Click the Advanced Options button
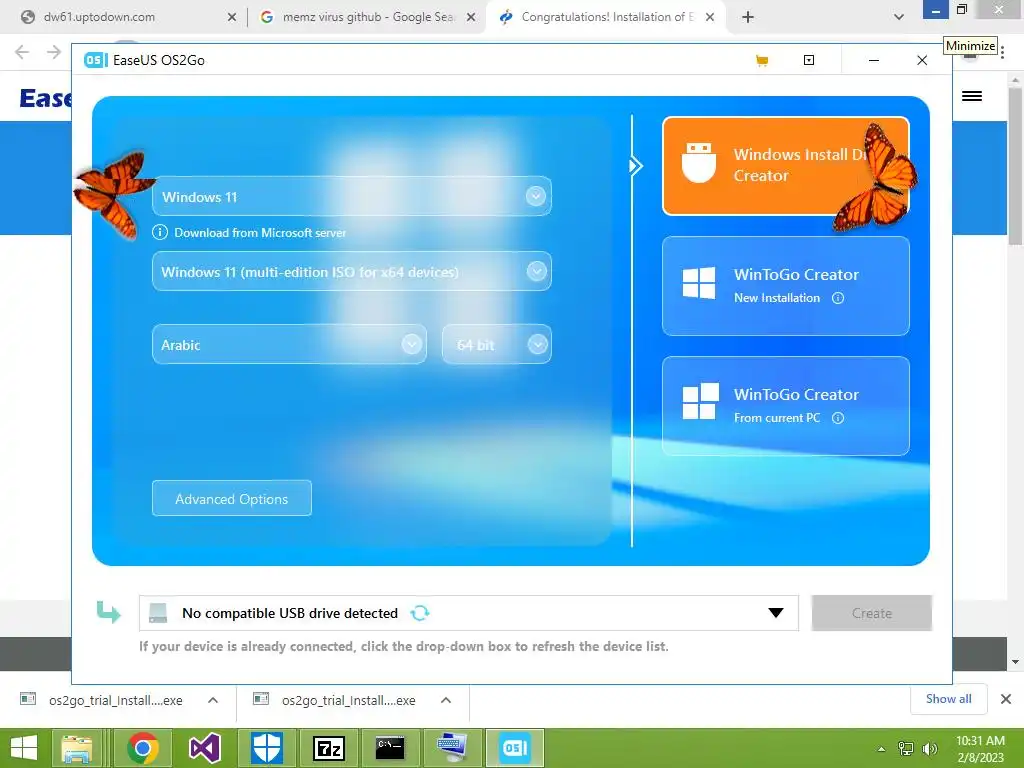 tap(232, 498)
